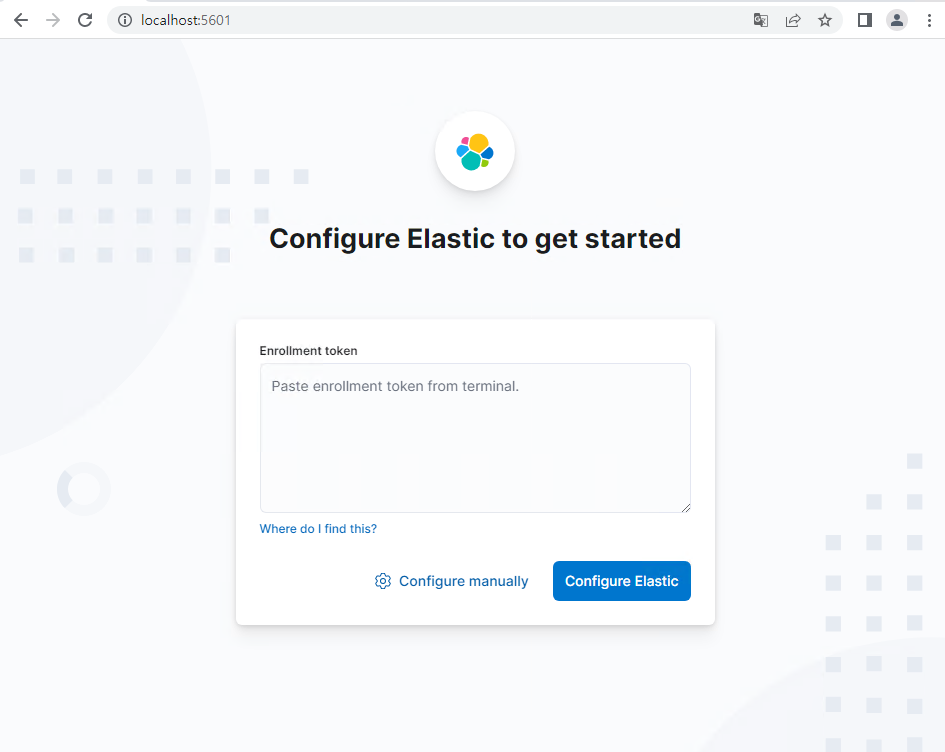Focus the localhost:5601 address bar
945x752 pixels.
(x=422, y=20)
